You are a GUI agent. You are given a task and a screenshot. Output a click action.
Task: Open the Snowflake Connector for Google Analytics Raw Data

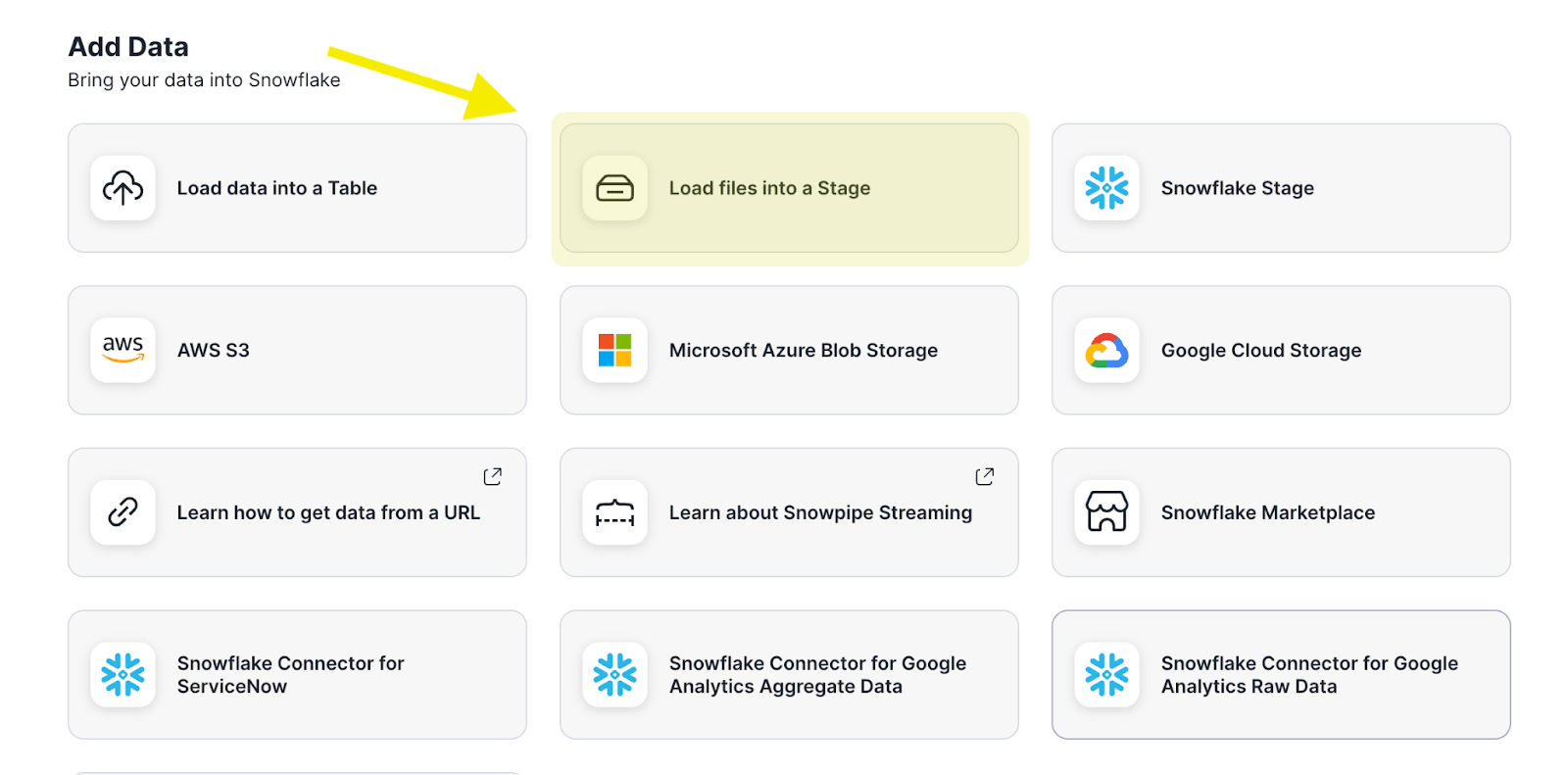pyautogui.click(x=1280, y=674)
